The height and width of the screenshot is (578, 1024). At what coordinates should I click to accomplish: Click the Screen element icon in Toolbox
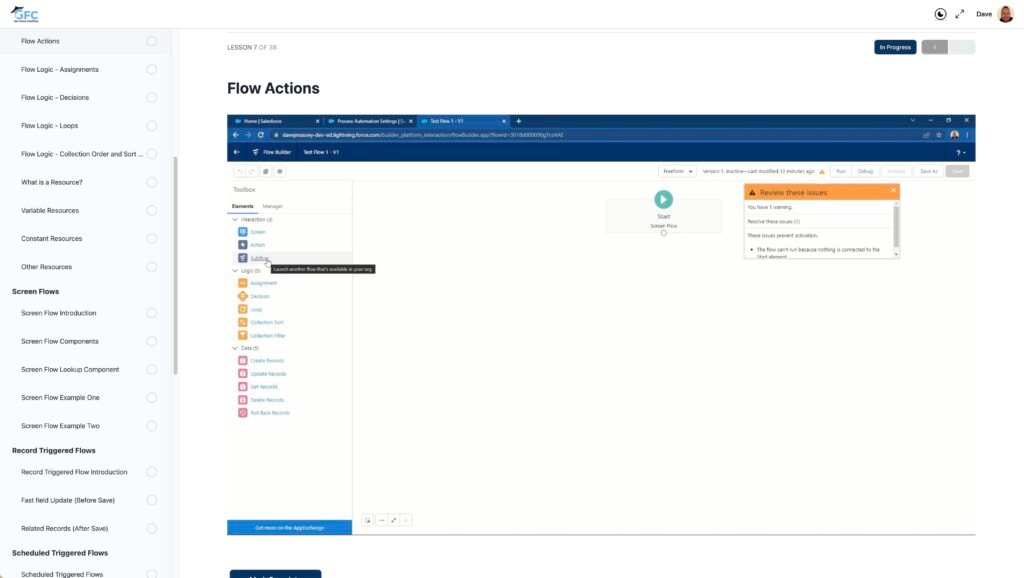[x=242, y=231]
